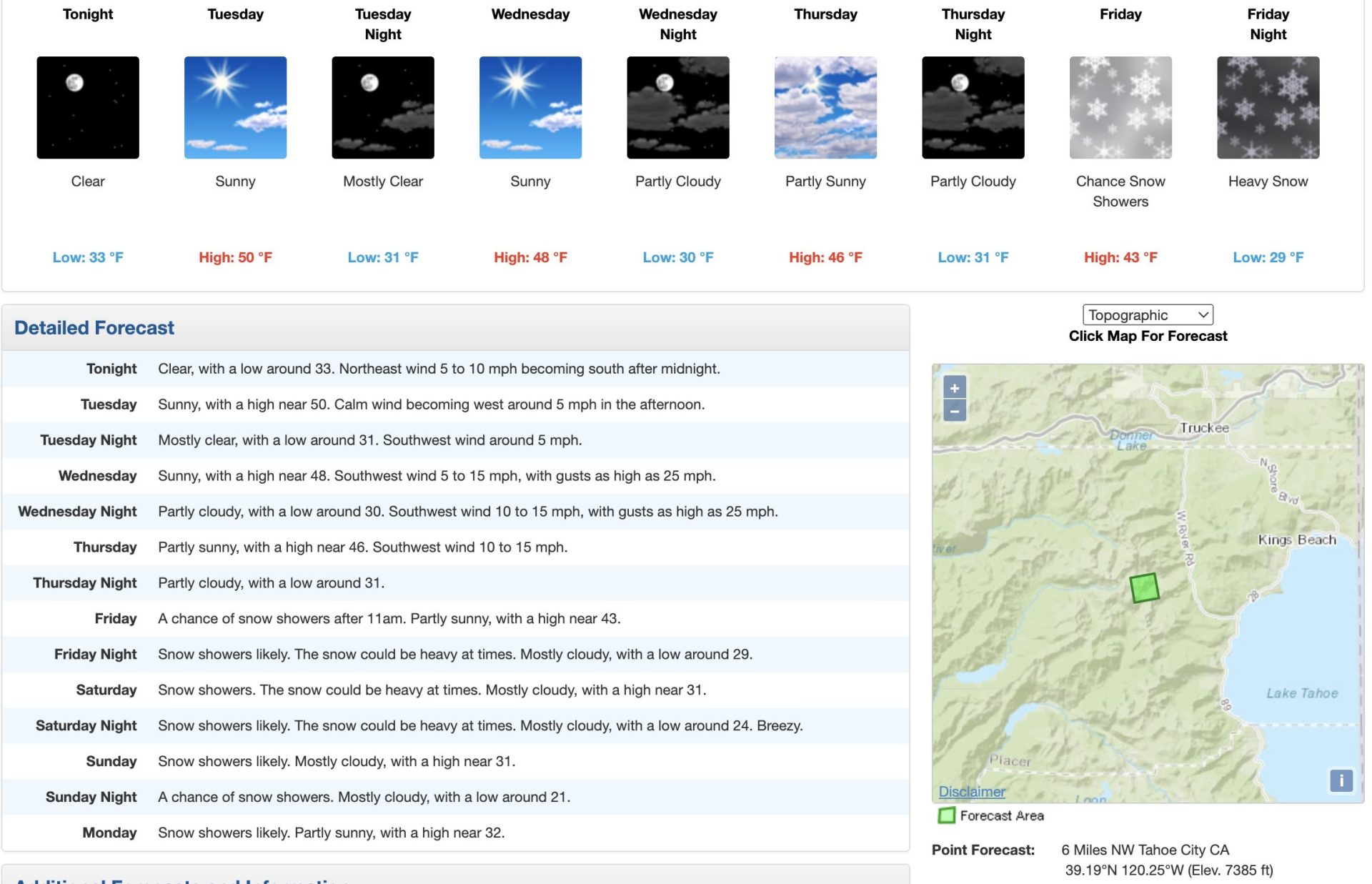Click the Thursday Night detailed forecast row label
The width and height of the screenshot is (1372, 884).
[84, 583]
